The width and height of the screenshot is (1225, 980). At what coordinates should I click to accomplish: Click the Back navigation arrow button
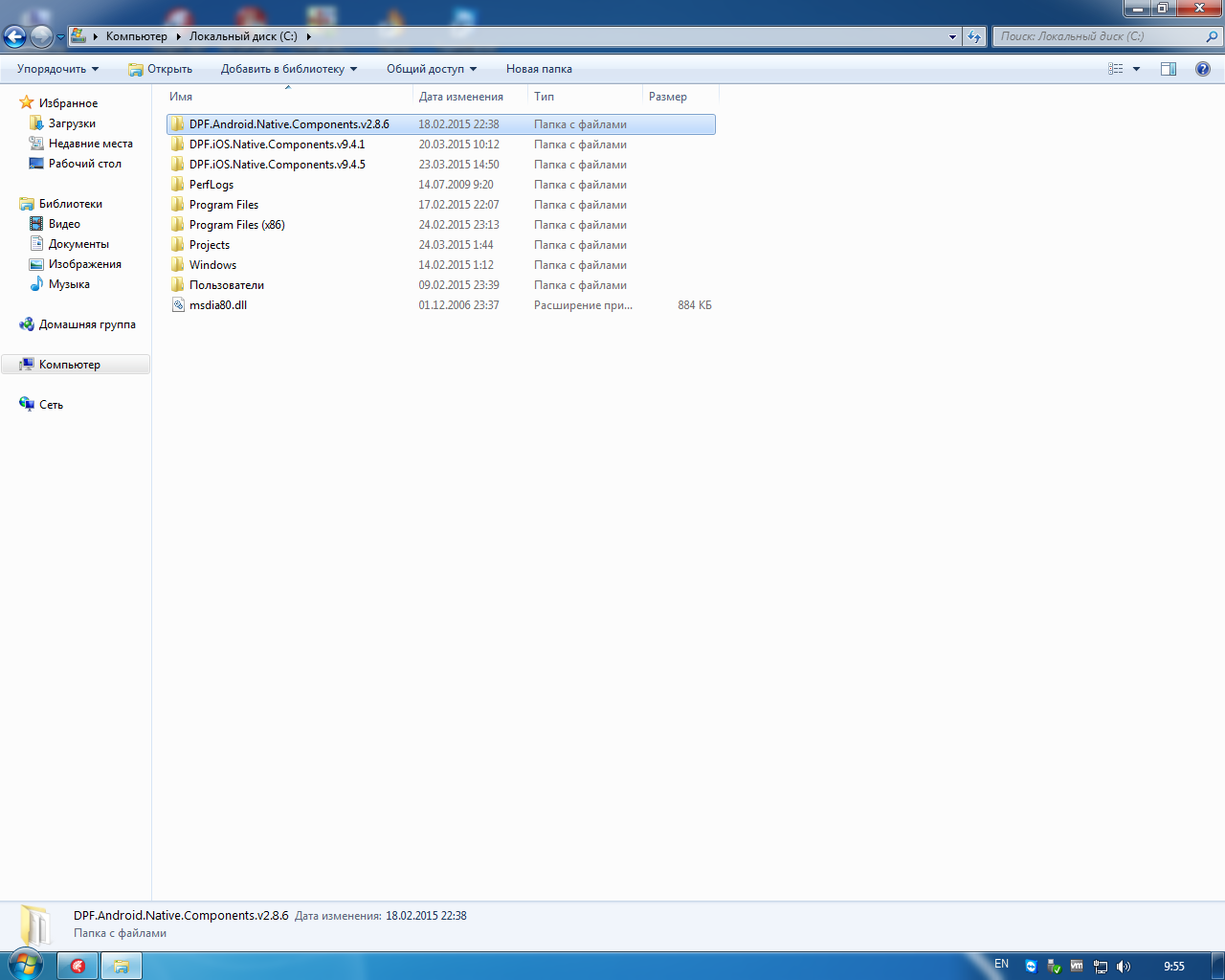coord(15,37)
